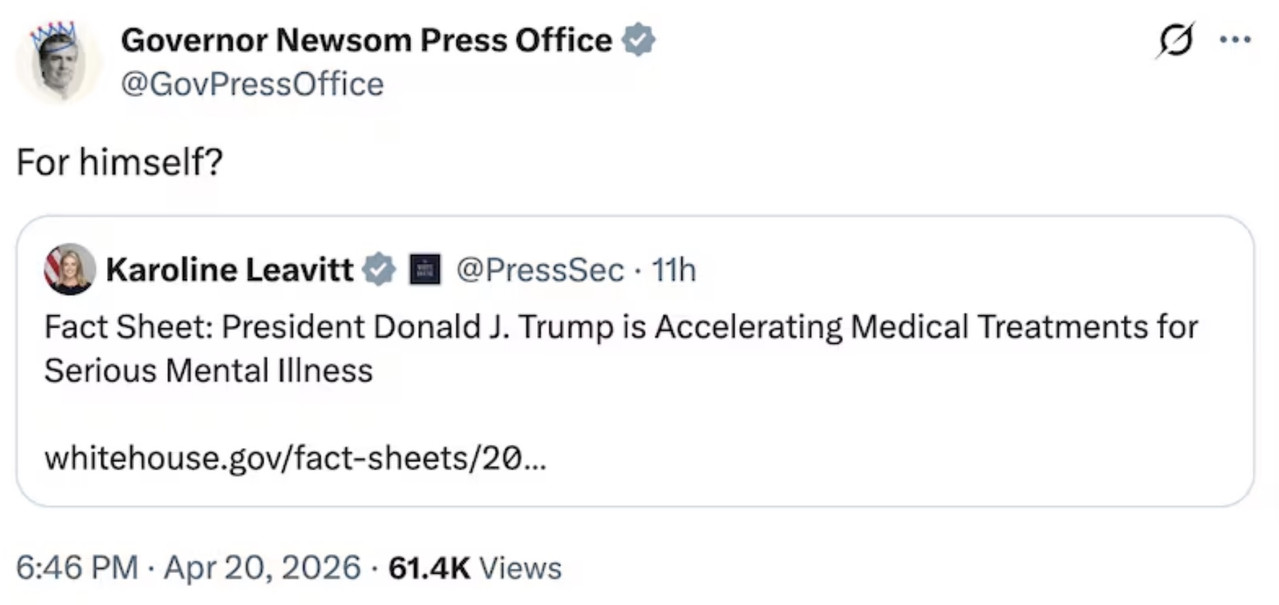Click the White House affiliation badge icon
Screen dimensions: 1279x605
pyautogui.click(x=425, y=270)
